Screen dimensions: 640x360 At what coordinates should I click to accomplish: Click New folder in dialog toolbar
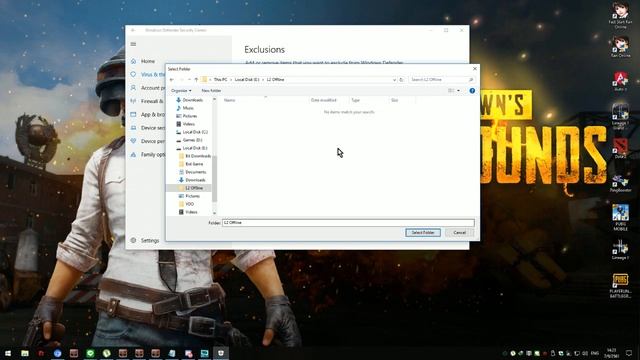click(211, 91)
